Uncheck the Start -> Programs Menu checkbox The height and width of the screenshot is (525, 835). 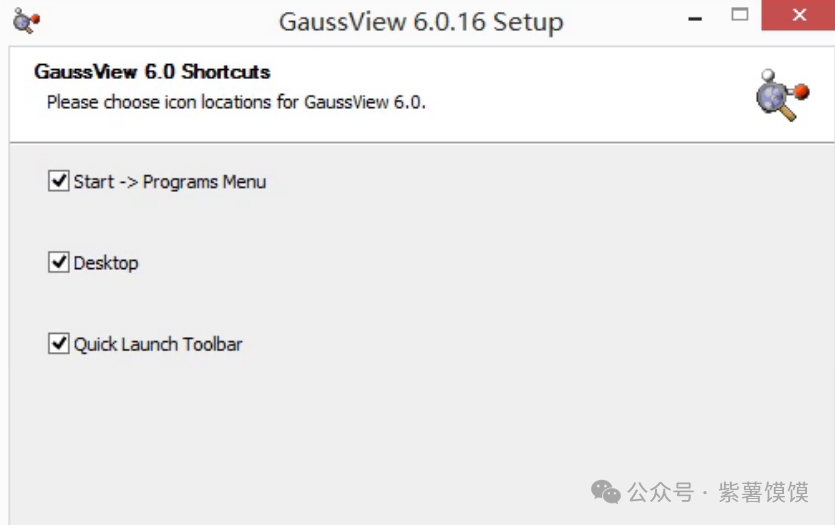[x=59, y=181]
